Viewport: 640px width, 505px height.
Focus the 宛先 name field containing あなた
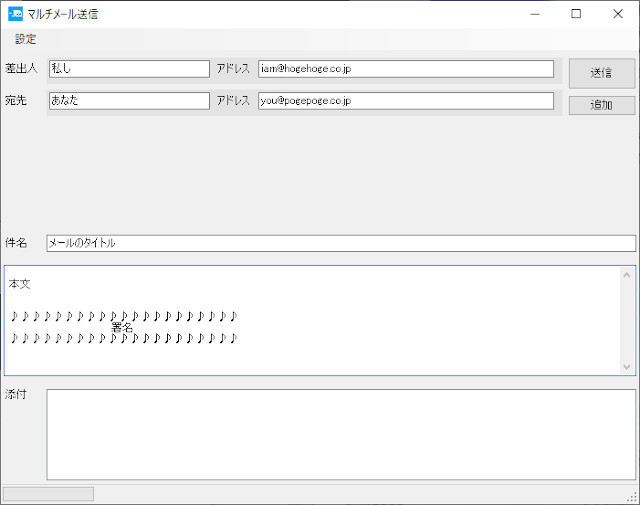point(129,100)
